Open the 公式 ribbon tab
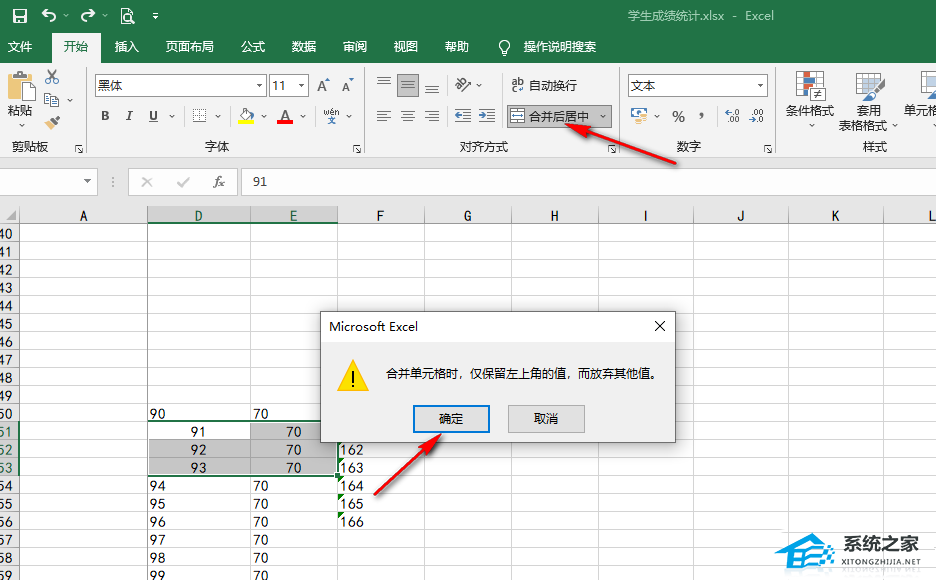The image size is (936, 580). pos(253,47)
